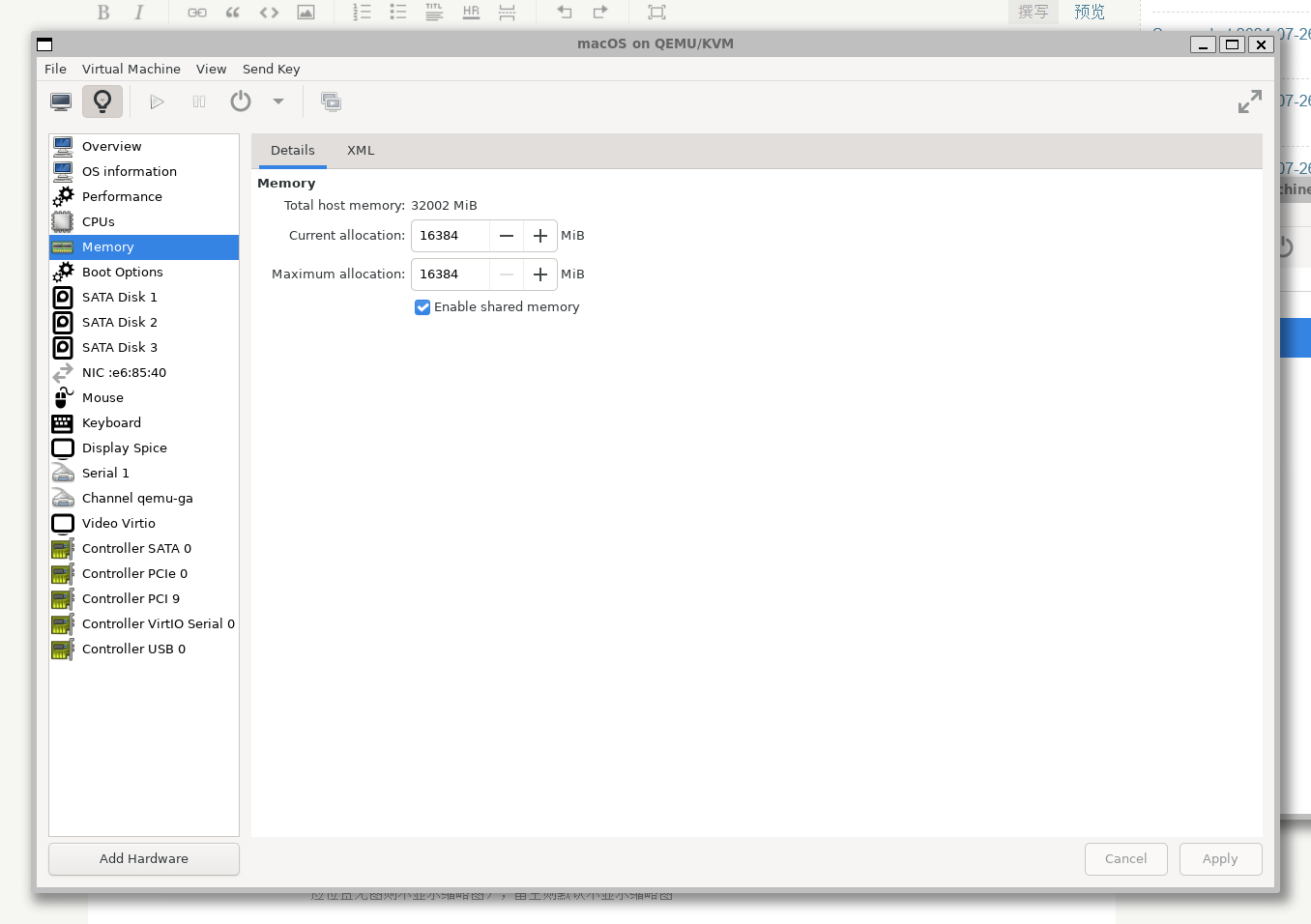Select Video Virtio entry
The height and width of the screenshot is (924, 1311).
tap(144, 524)
